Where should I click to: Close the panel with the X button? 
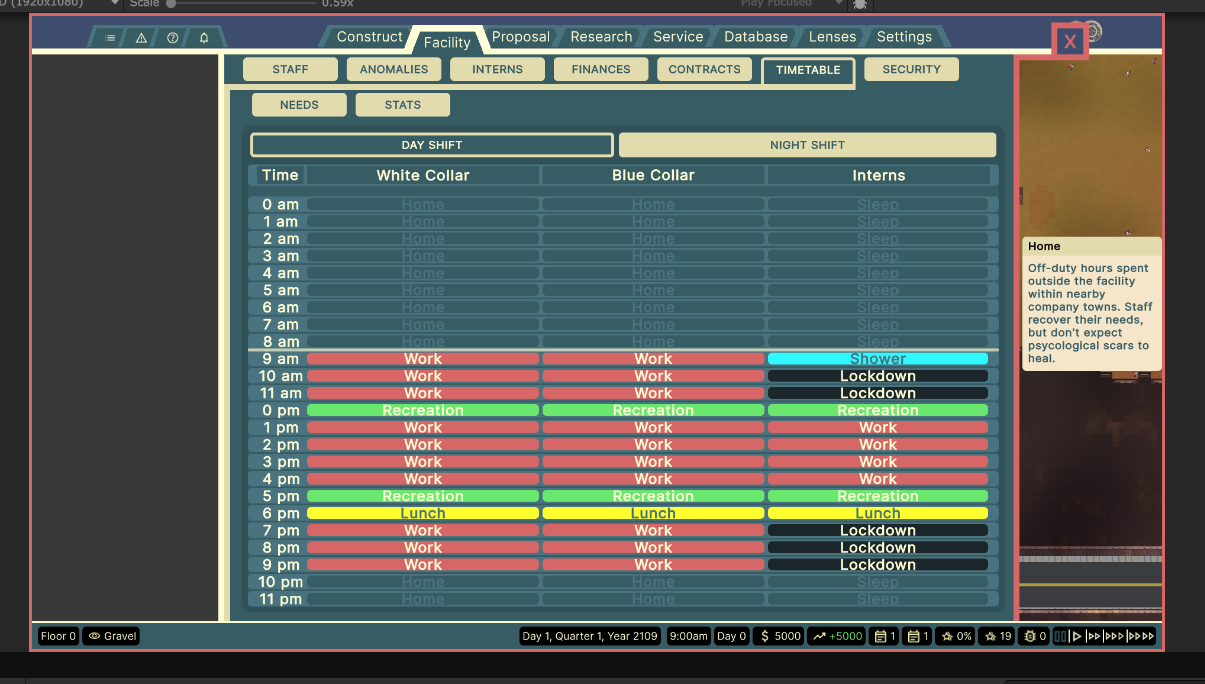pos(1070,42)
